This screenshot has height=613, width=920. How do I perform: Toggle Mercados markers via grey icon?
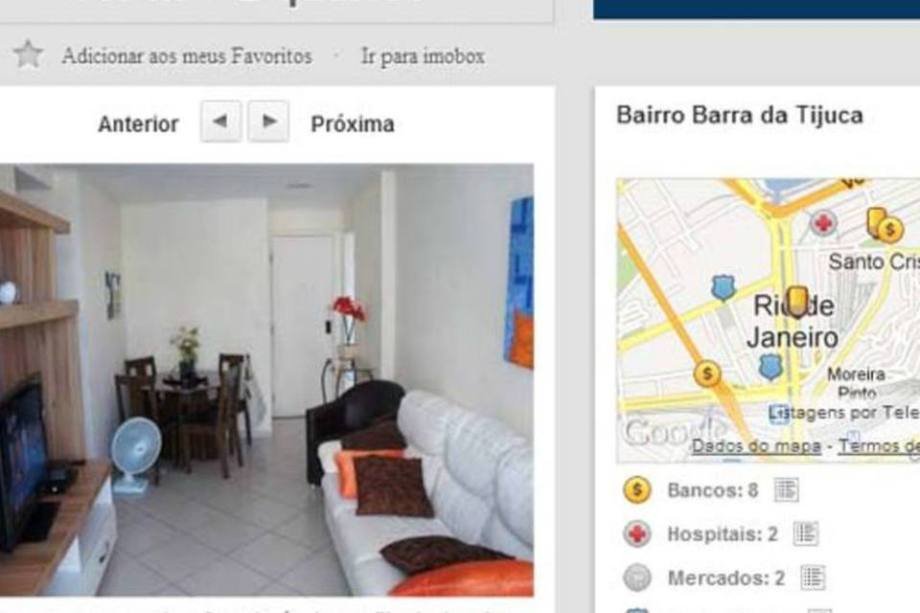637,577
